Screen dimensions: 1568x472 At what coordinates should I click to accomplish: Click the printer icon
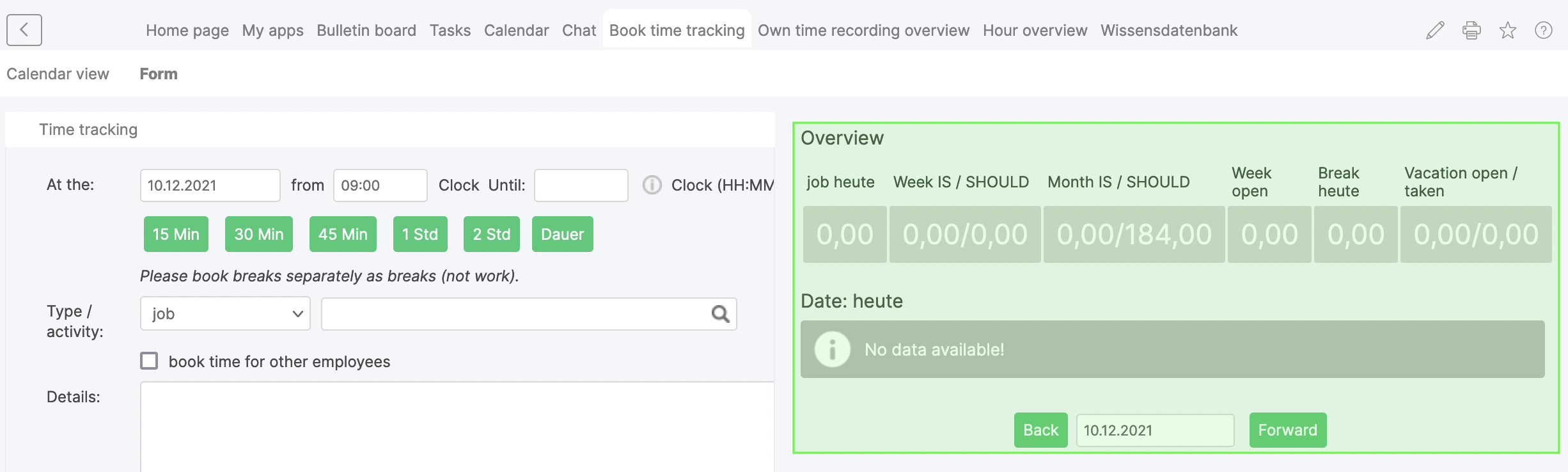tap(1471, 30)
